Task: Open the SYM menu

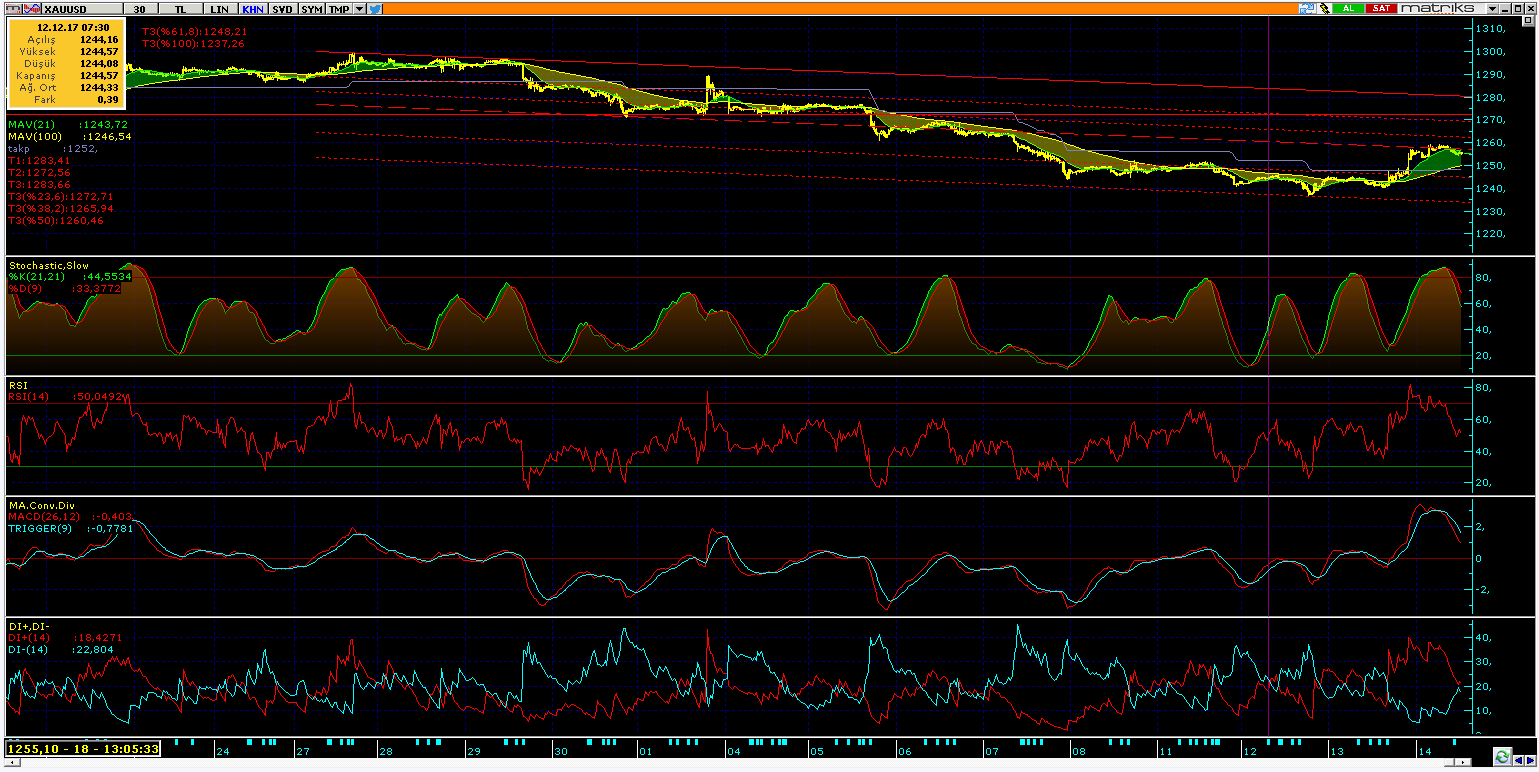Action: click(x=312, y=7)
